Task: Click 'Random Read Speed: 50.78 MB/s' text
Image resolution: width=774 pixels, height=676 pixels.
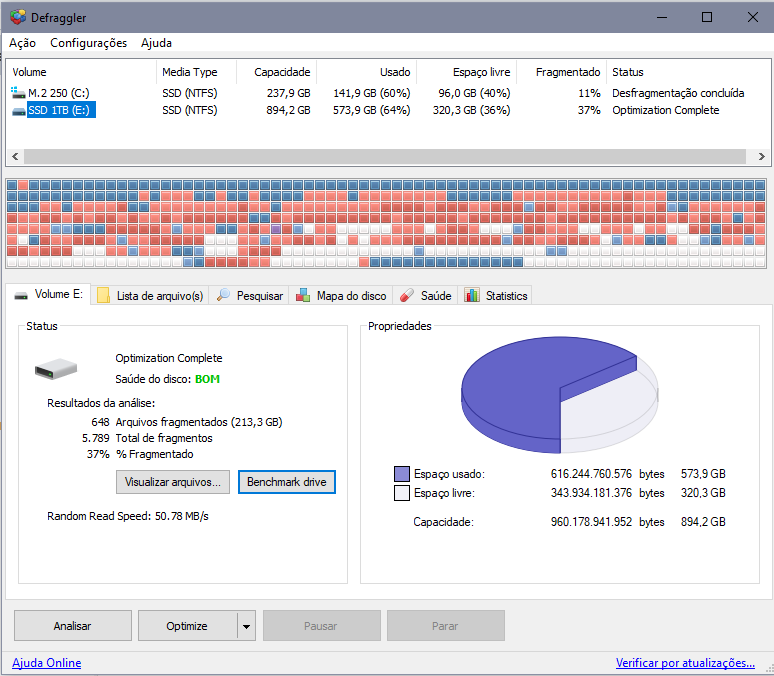Action: 128,517
